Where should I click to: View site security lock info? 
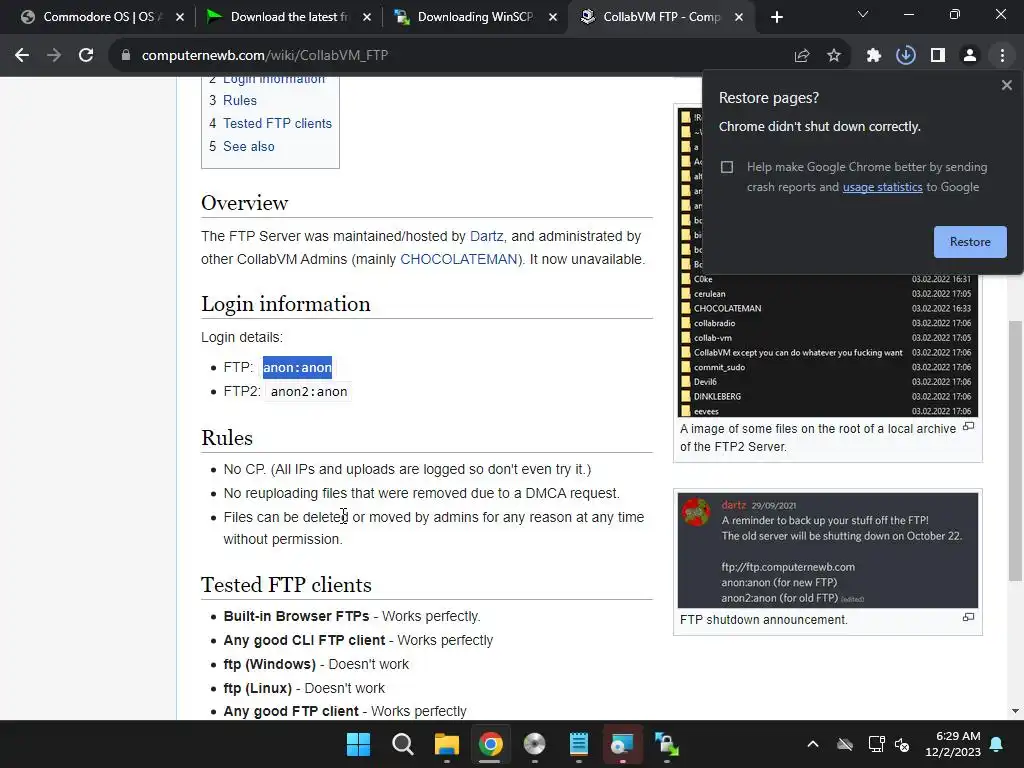(126, 56)
